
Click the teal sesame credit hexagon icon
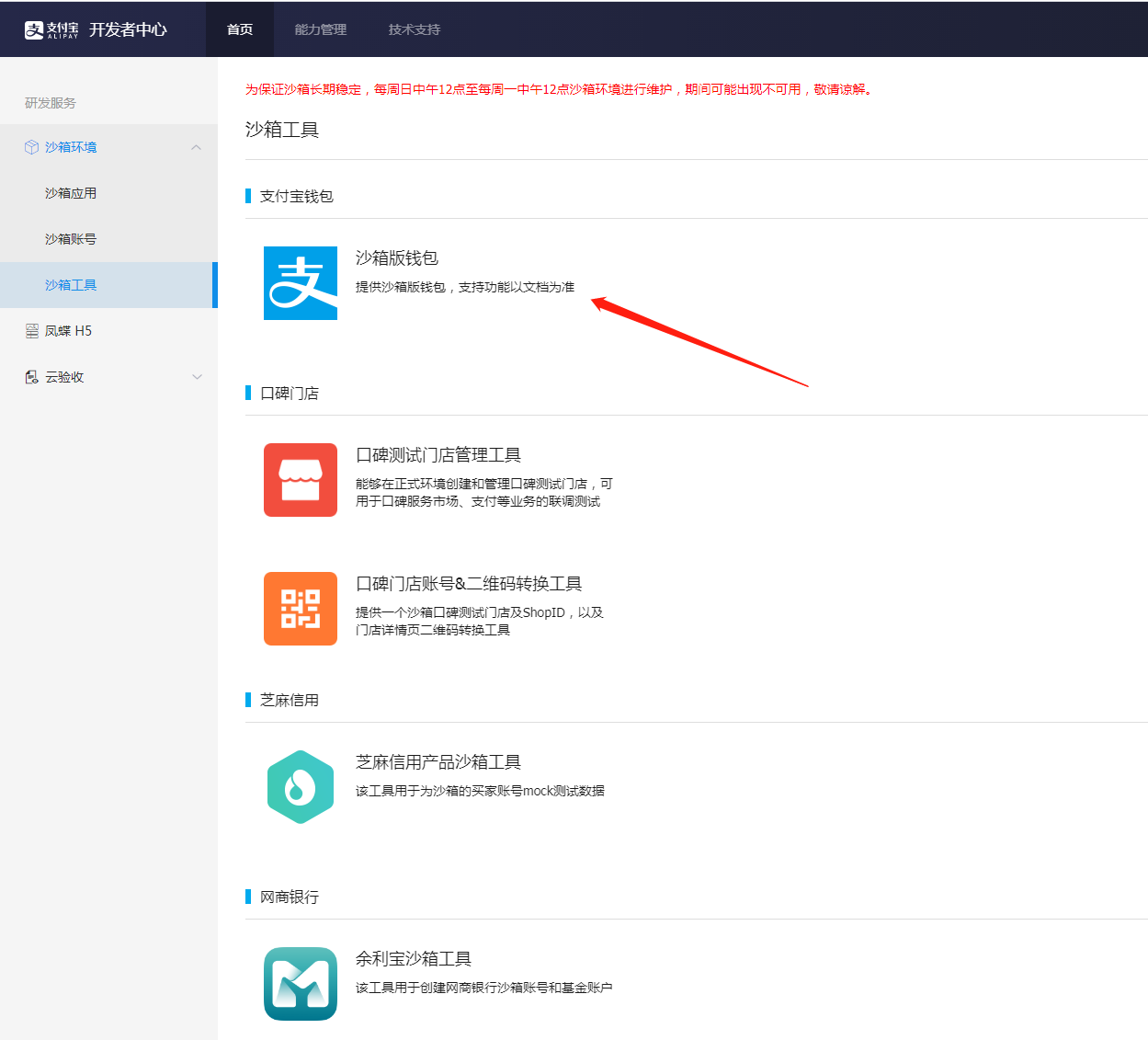click(x=301, y=787)
